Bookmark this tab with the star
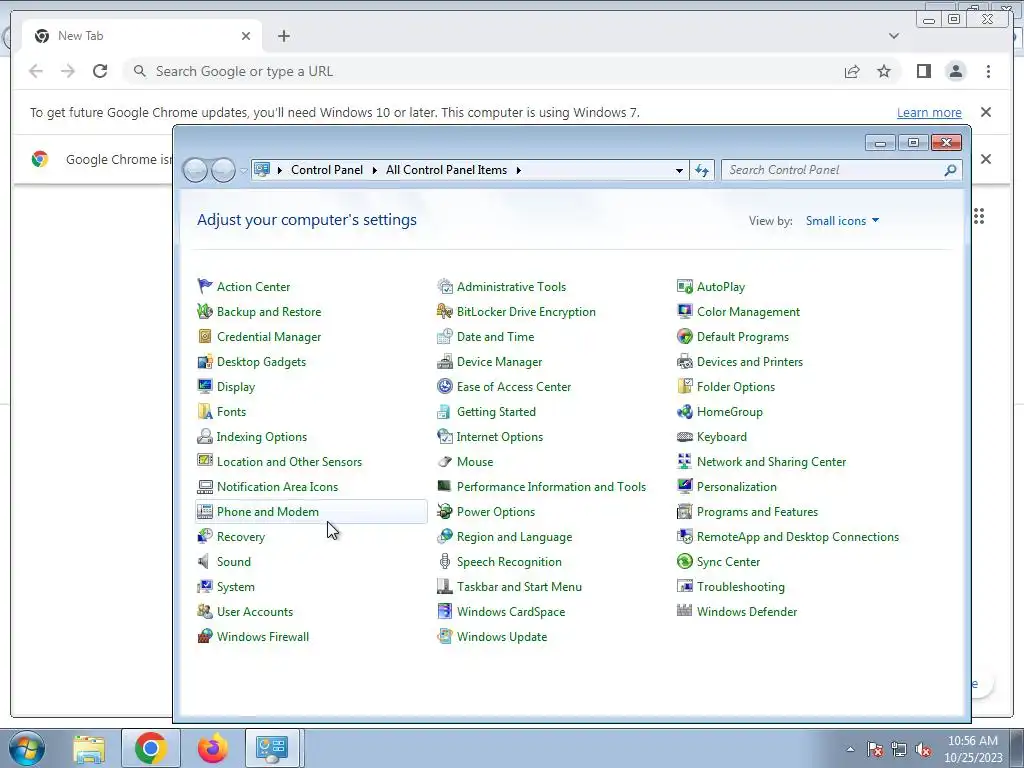The height and width of the screenshot is (768, 1024). coord(884,71)
